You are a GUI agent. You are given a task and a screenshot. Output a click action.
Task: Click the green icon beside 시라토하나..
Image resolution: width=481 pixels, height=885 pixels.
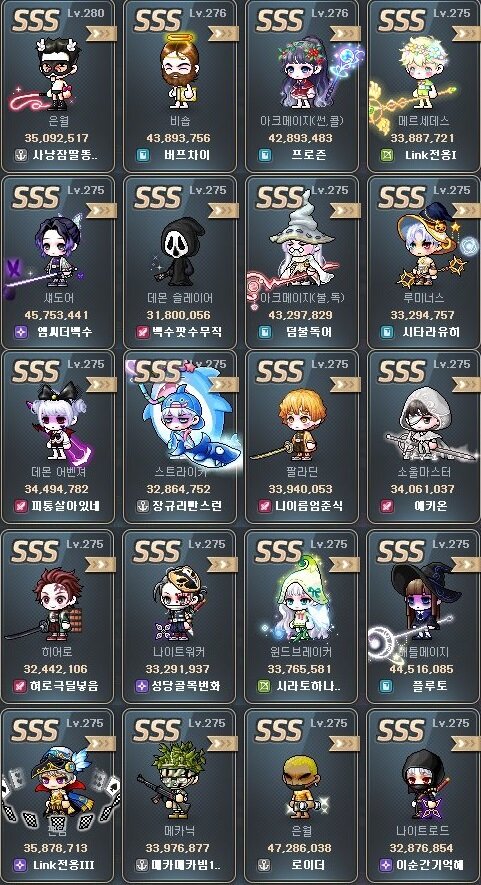point(265,686)
